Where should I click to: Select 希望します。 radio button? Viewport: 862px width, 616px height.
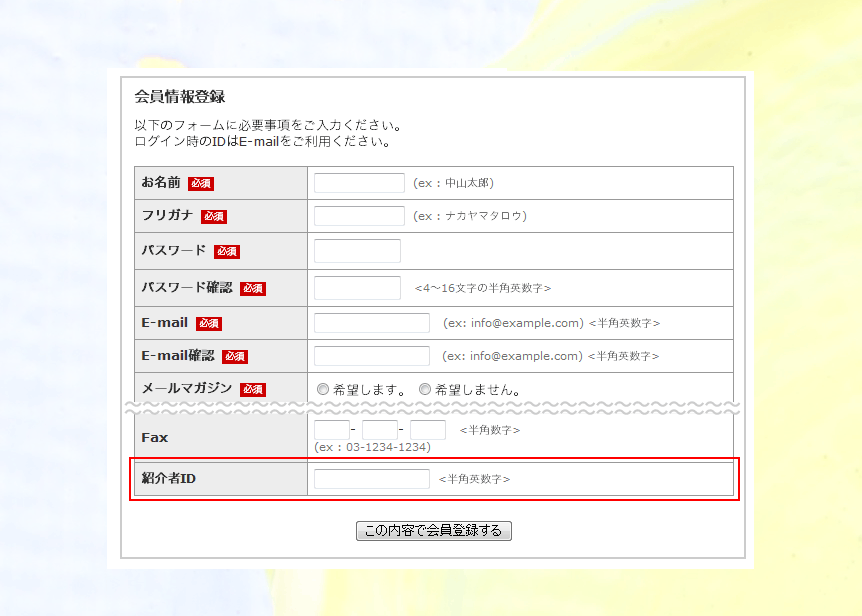[x=323, y=390]
